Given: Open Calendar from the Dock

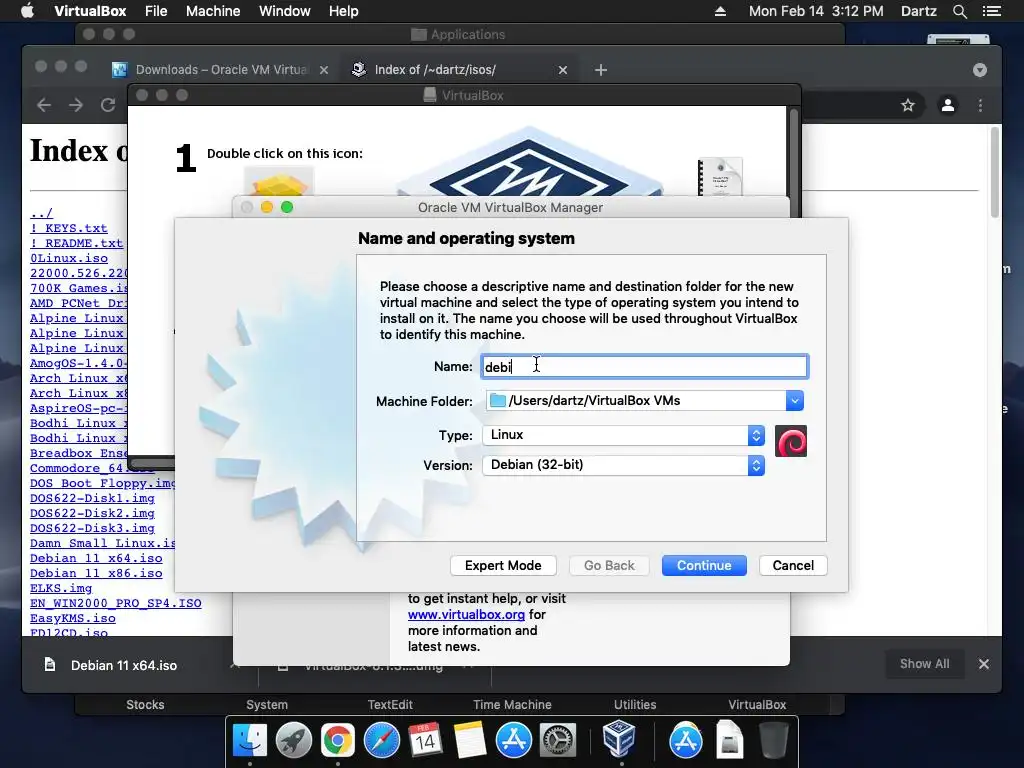Looking at the screenshot, I should point(425,741).
